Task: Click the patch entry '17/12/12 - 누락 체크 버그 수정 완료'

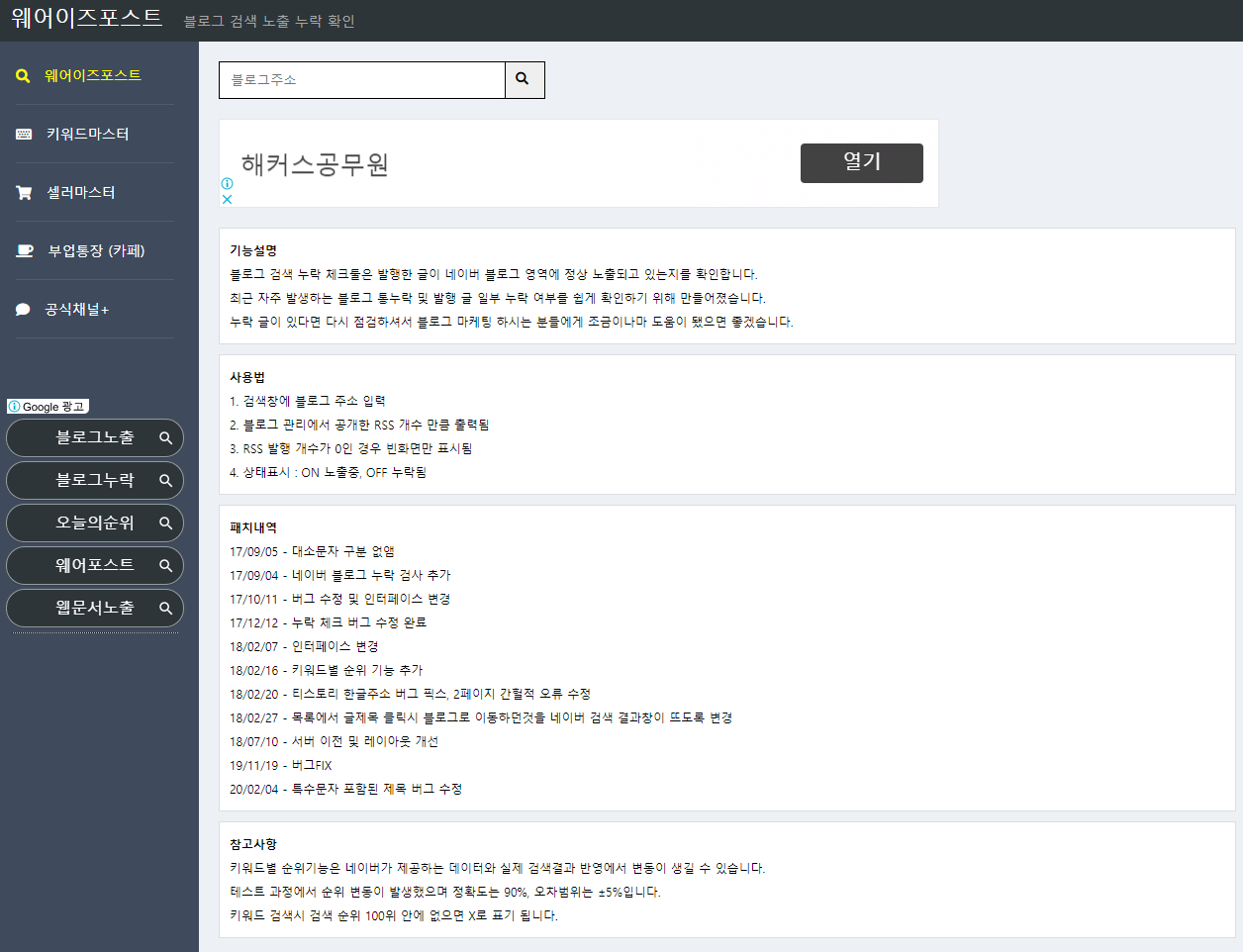Action: [329, 622]
